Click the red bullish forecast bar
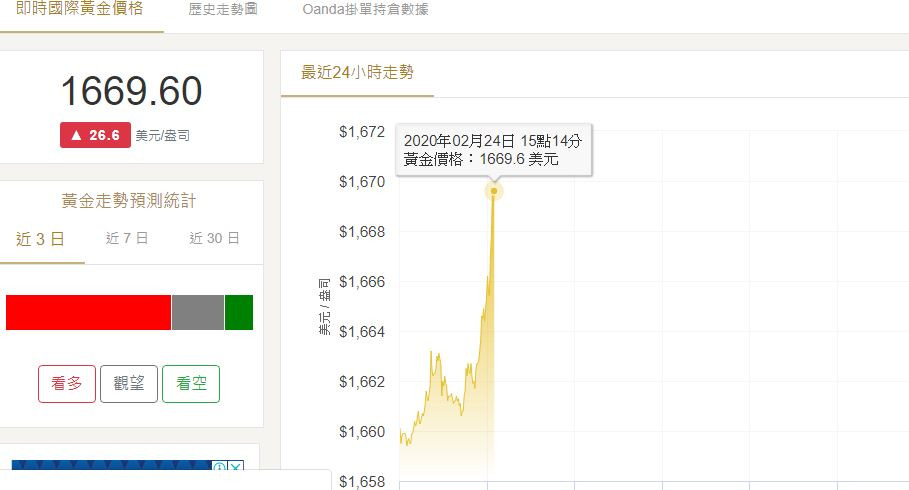909x490 pixels. (88, 313)
